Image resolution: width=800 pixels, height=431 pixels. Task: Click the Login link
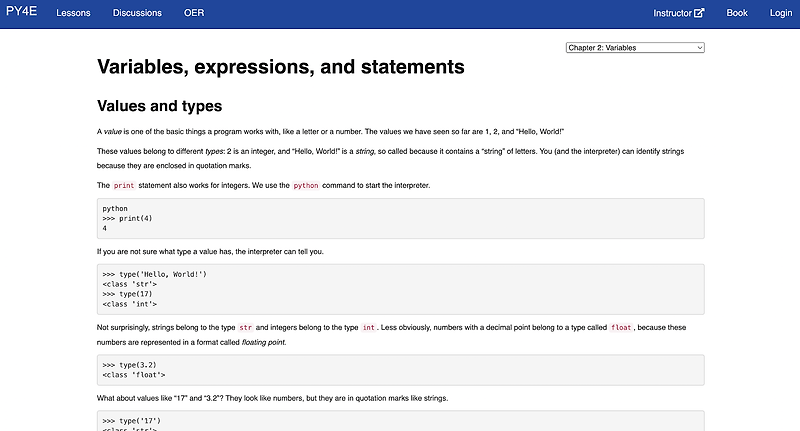pyautogui.click(x=780, y=13)
